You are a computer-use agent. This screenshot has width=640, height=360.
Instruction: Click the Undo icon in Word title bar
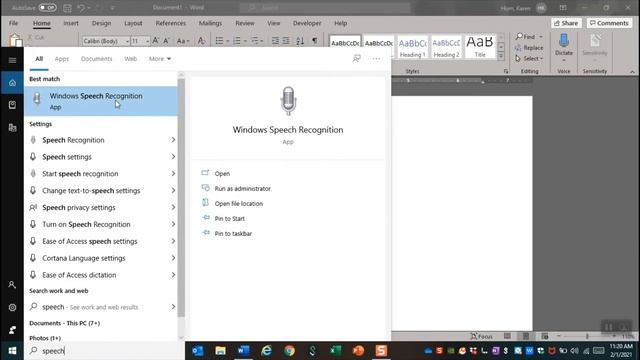tap(81, 7)
